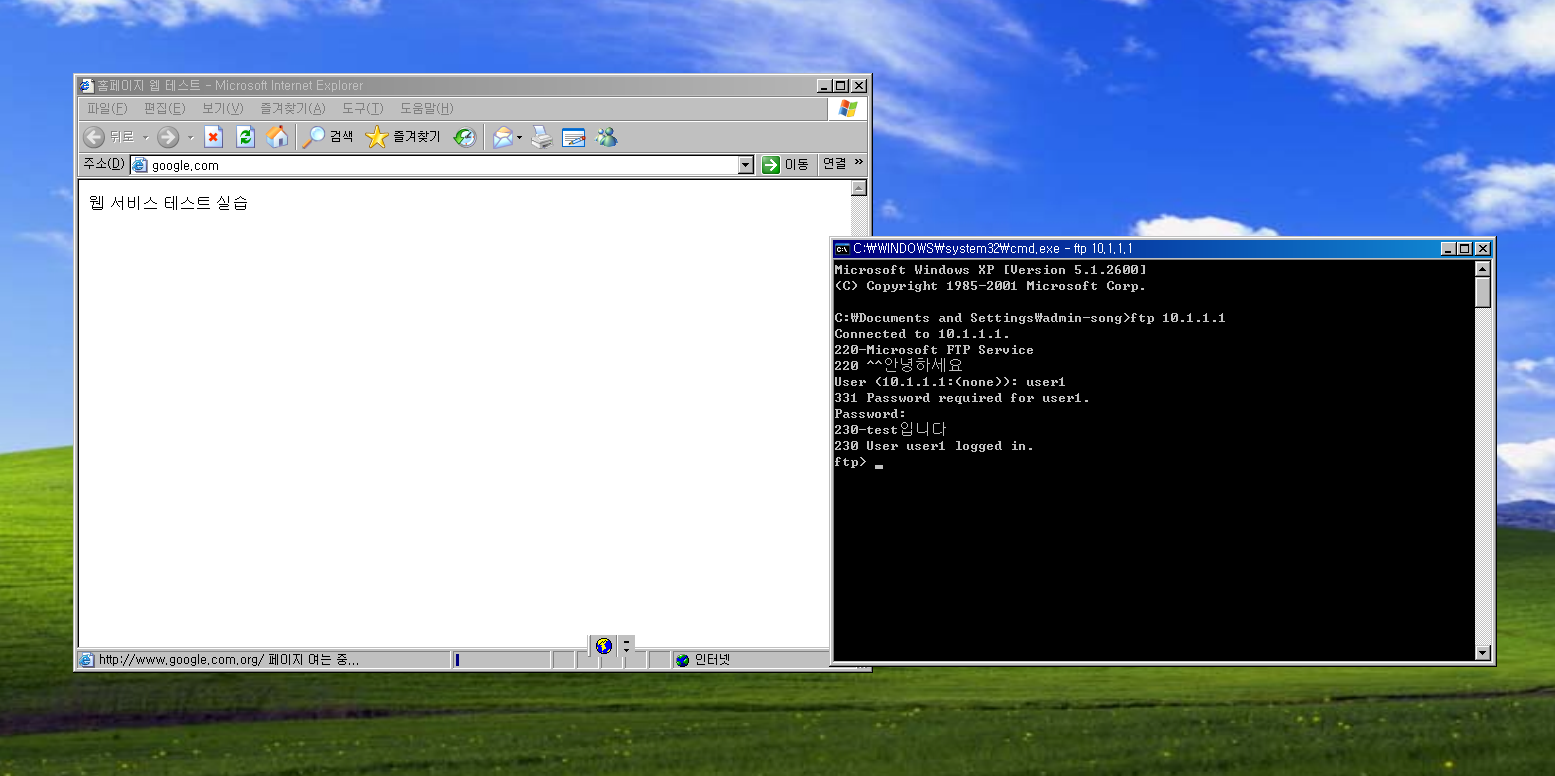This screenshot has width=1555, height=776.
Task: Click cmd window scroll up arrow
Action: click(1483, 269)
